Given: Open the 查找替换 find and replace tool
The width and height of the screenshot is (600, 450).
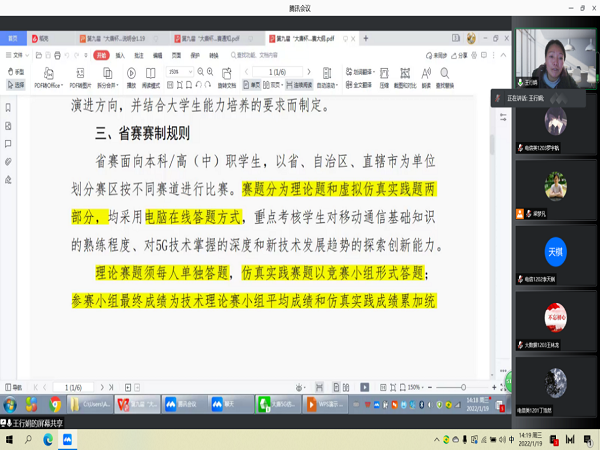Looking at the screenshot, I should 445,78.
